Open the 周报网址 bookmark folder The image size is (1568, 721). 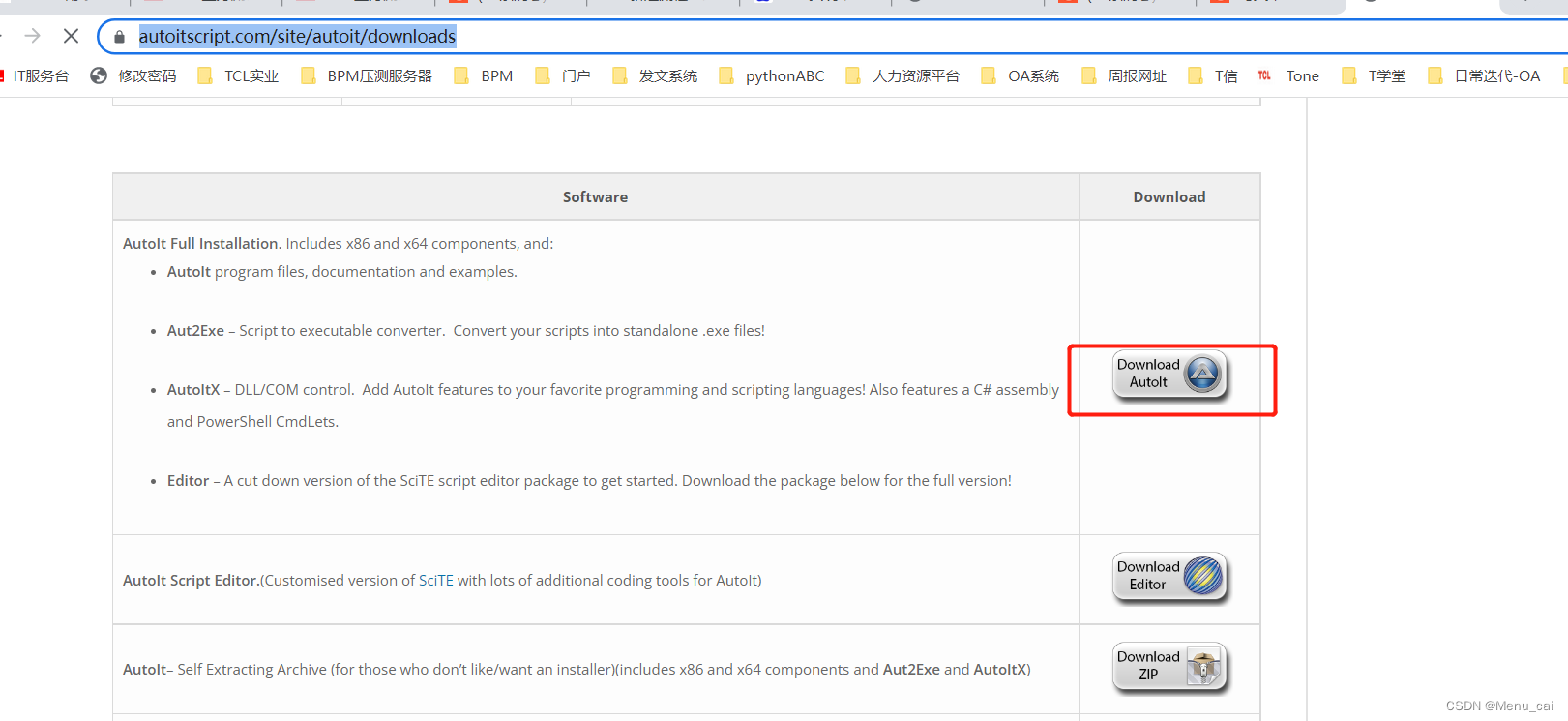pos(1124,76)
